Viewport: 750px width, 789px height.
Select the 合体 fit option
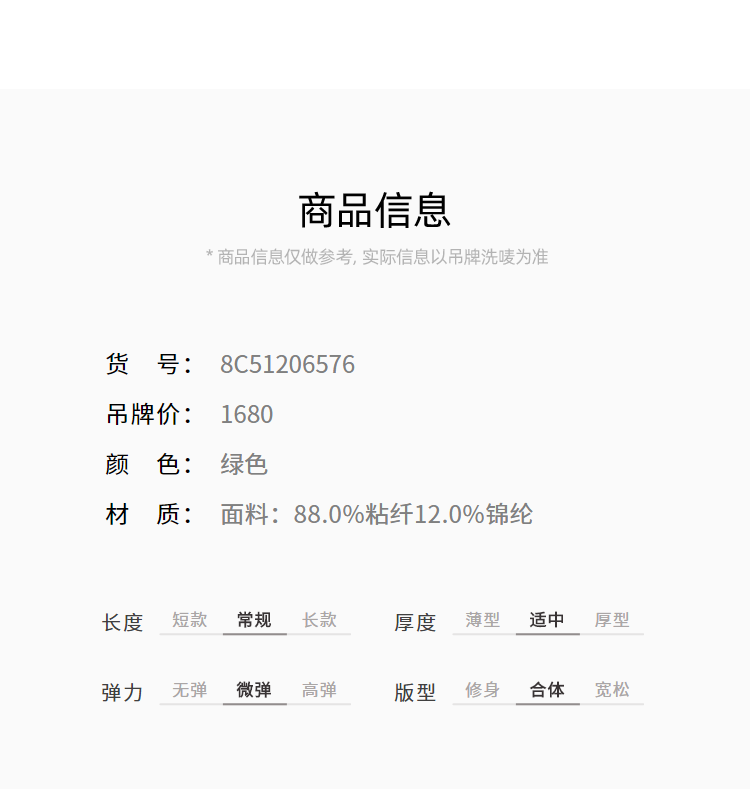coord(547,690)
